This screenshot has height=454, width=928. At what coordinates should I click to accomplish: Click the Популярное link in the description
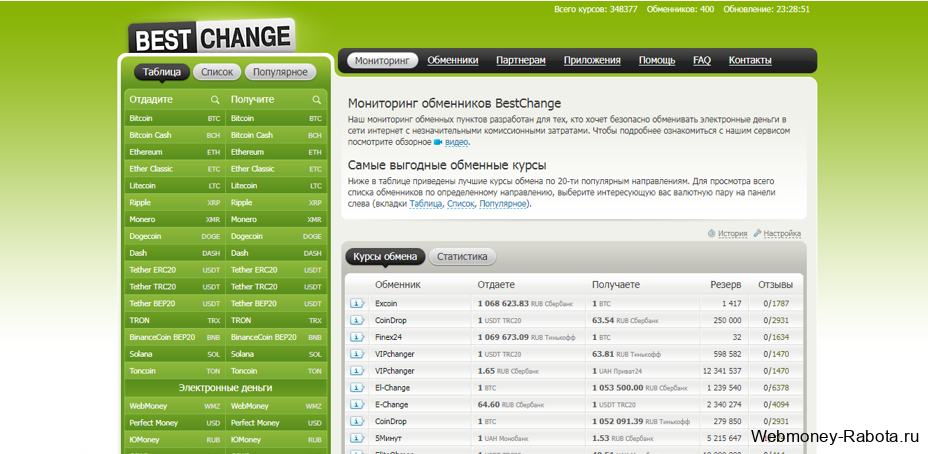click(x=502, y=204)
